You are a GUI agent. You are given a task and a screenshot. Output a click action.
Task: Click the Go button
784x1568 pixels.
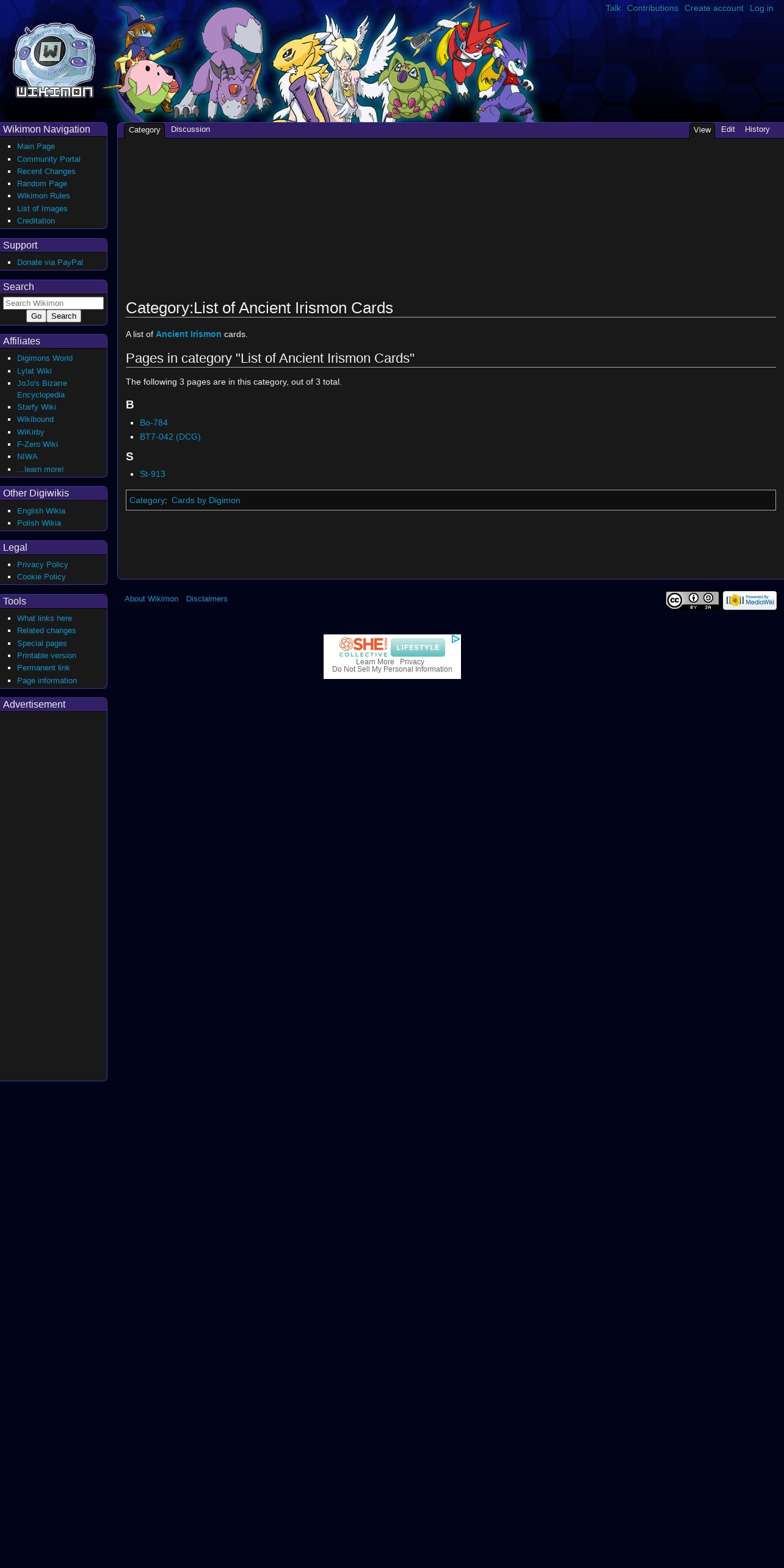coord(36,316)
